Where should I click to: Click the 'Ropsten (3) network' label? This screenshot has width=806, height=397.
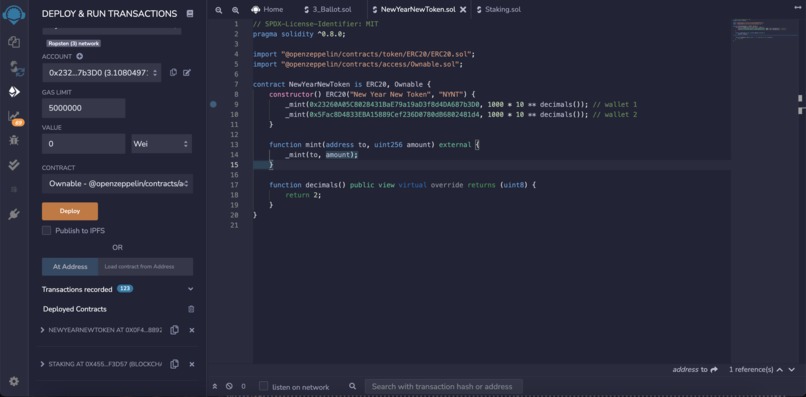click(74, 44)
